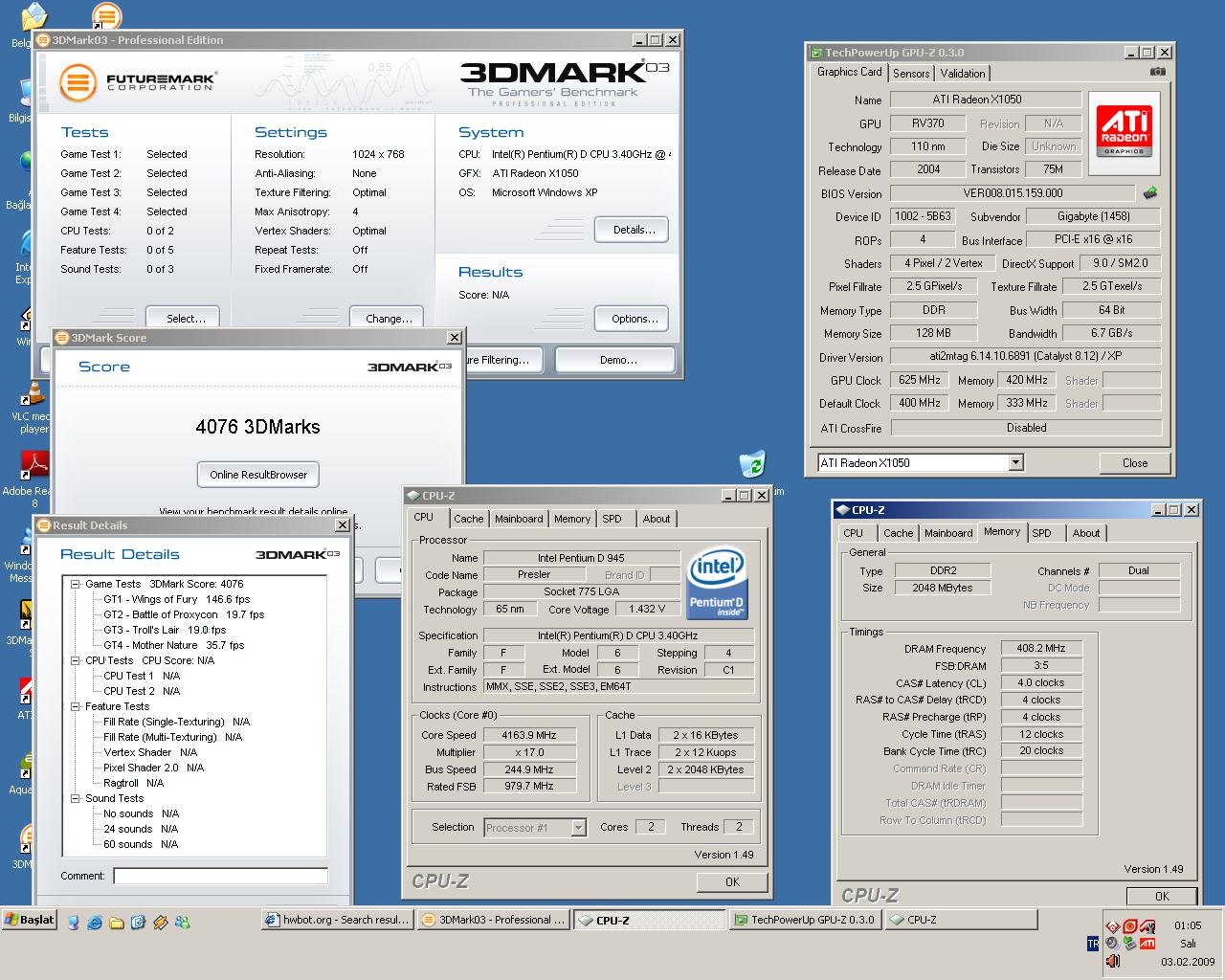
Task: Open the ATI Radeon X1050 card dropdown in GPU-Z
Action: click(x=1016, y=463)
